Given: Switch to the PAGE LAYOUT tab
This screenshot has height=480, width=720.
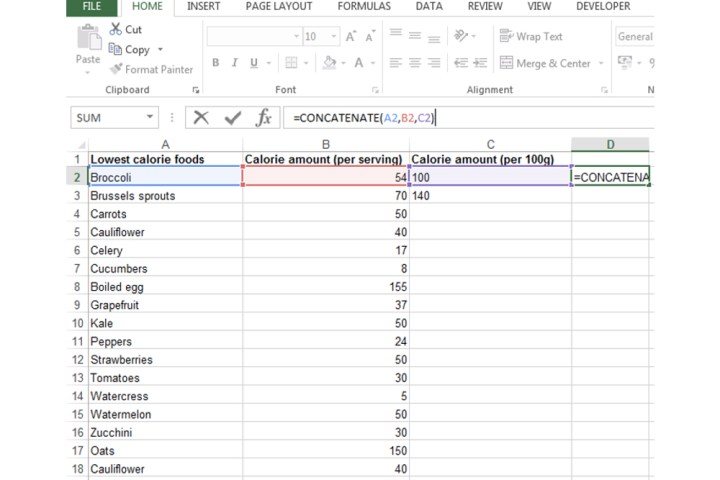Looking at the screenshot, I should pos(279,6).
